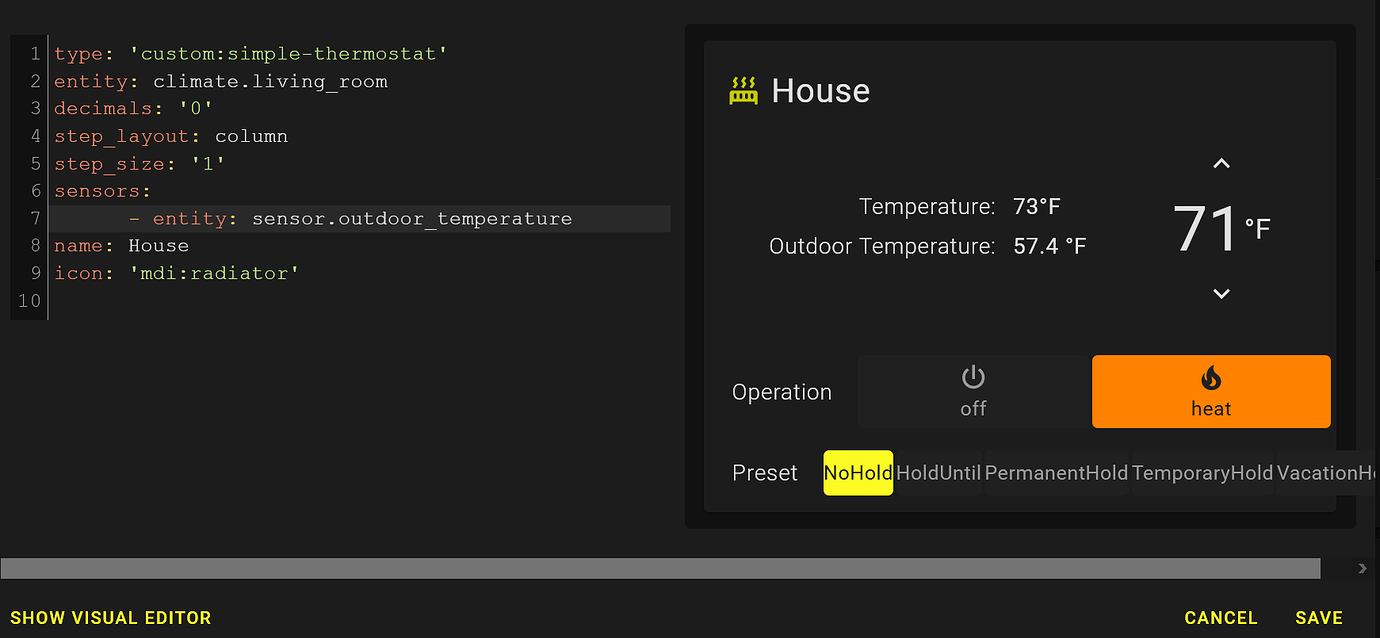Screen dimensions: 1380x638
Task: Turn the thermostat off
Action: (973, 391)
